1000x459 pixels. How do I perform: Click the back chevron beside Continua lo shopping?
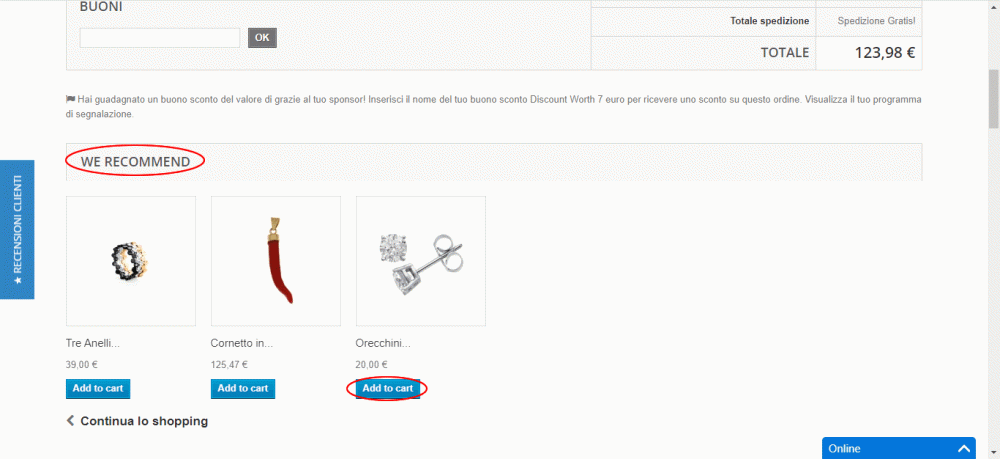click(70, 421)
